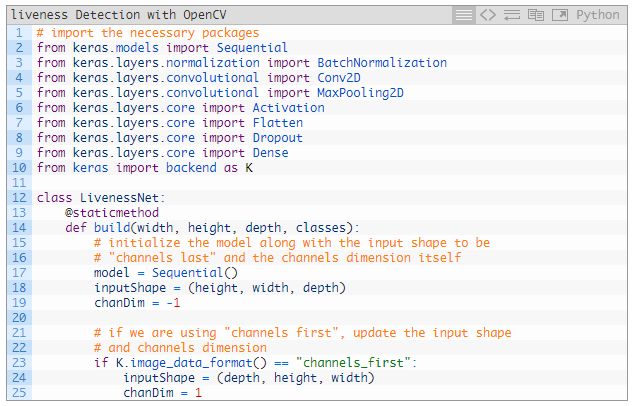The image size is (635, 406).
Task: Click line number 1 in the gutter
Action: click(x=17, y=33)
